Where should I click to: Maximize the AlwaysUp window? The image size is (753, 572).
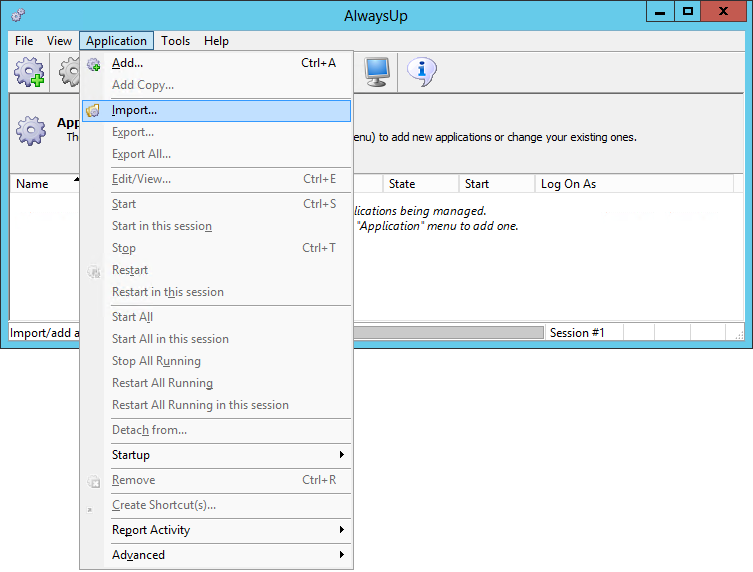[688, 11]
